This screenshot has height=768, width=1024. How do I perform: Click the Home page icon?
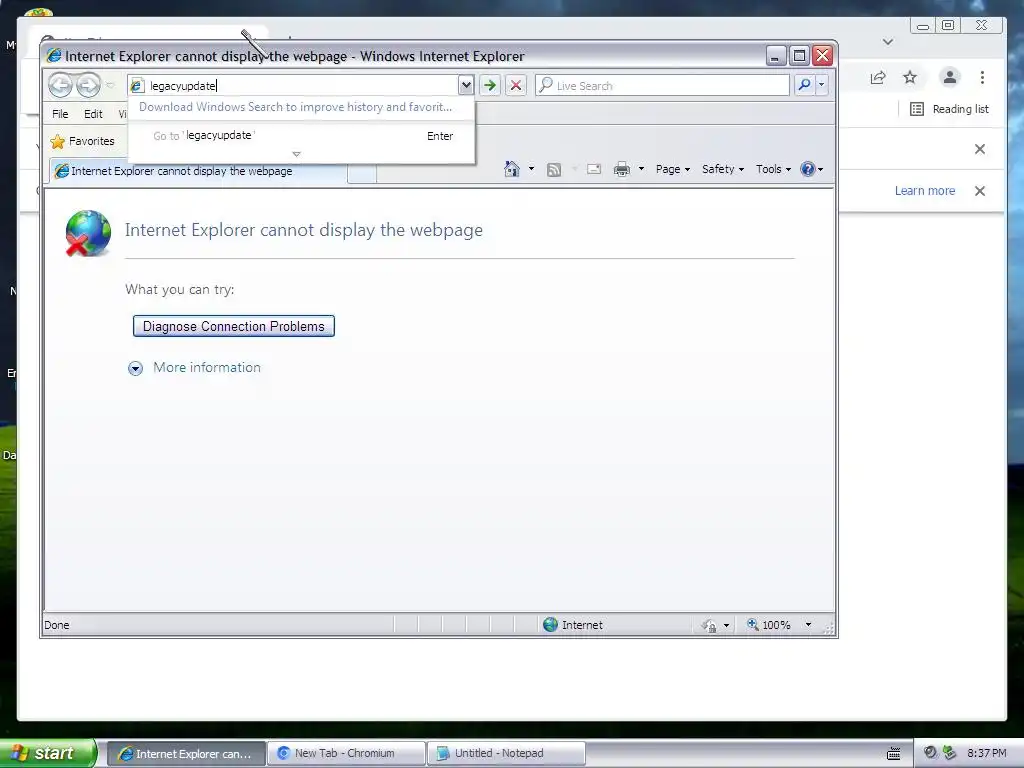pos(511,169)
